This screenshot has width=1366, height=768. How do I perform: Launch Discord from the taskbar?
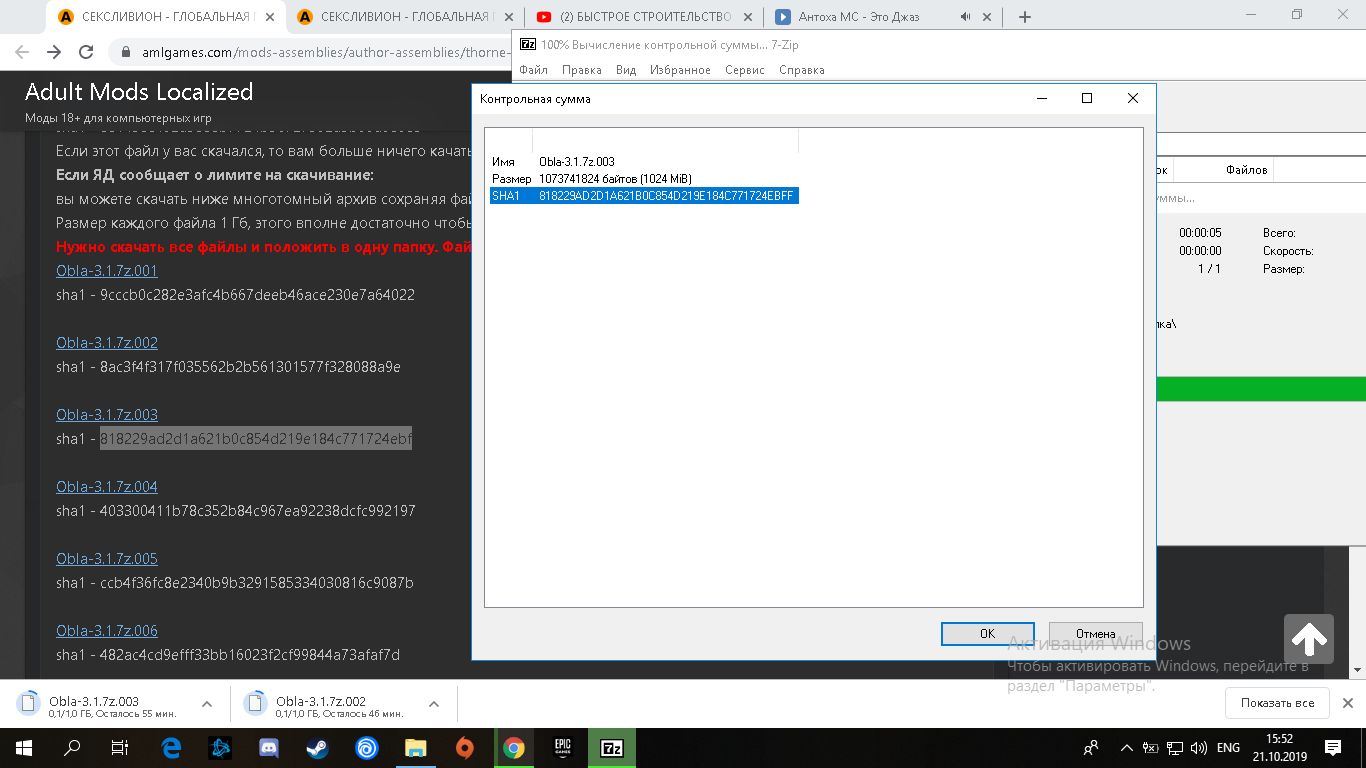click(x=268, y=748)
